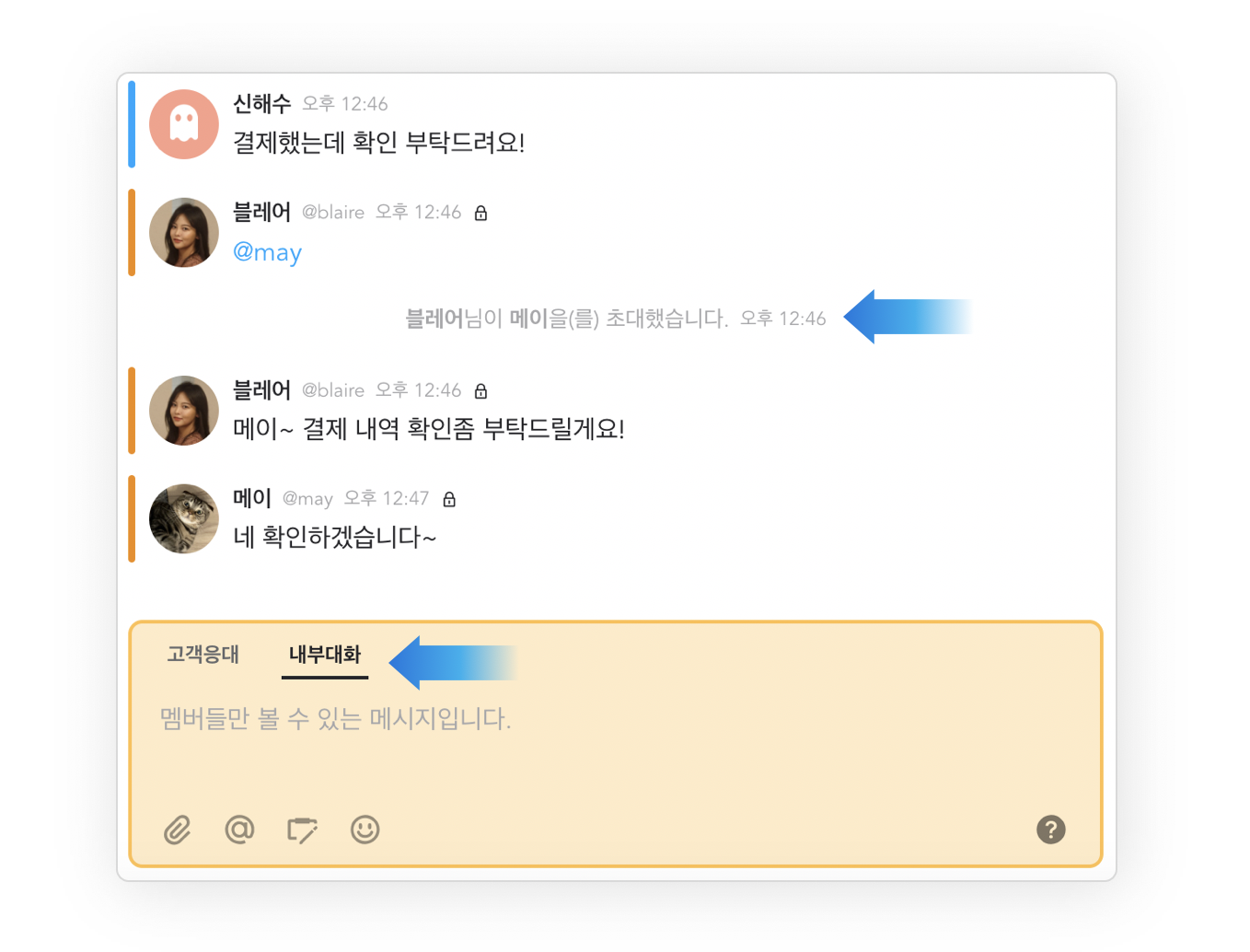Click the 신해수 sender name
Viewport: 1250px width, 952px height.
[x=261, y=104]
